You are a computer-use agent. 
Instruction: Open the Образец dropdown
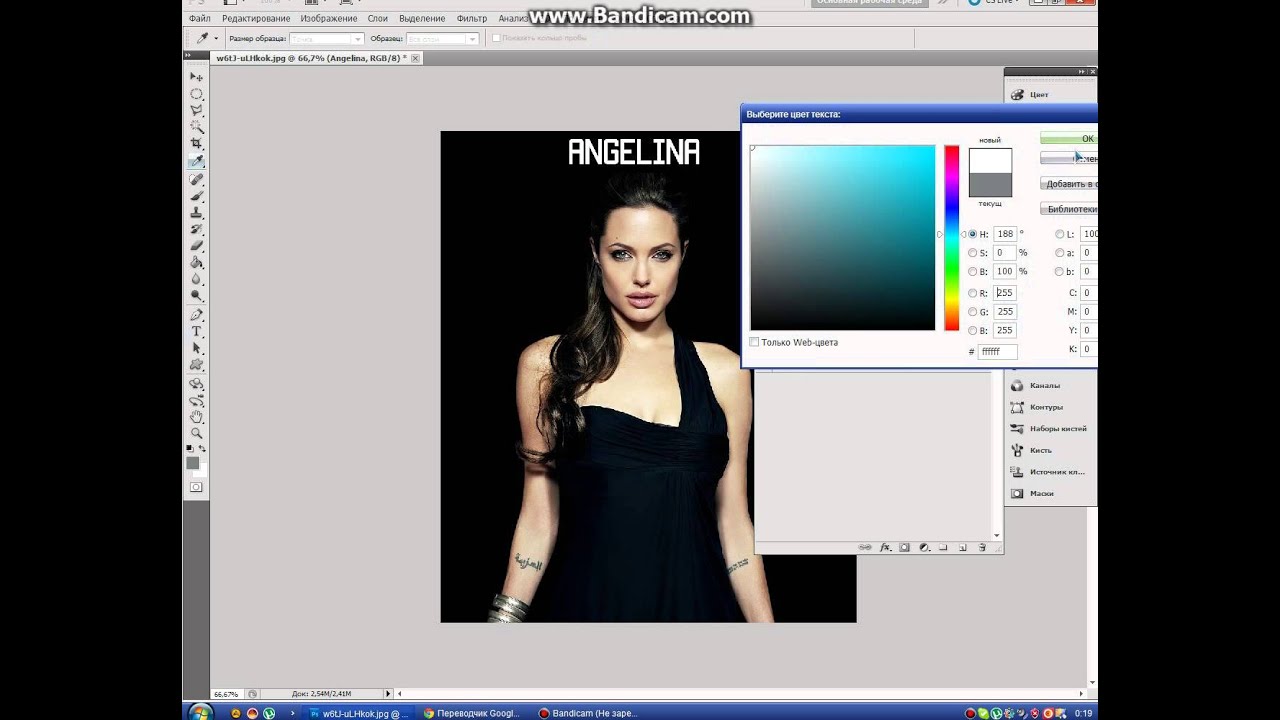tap(442, 38)
